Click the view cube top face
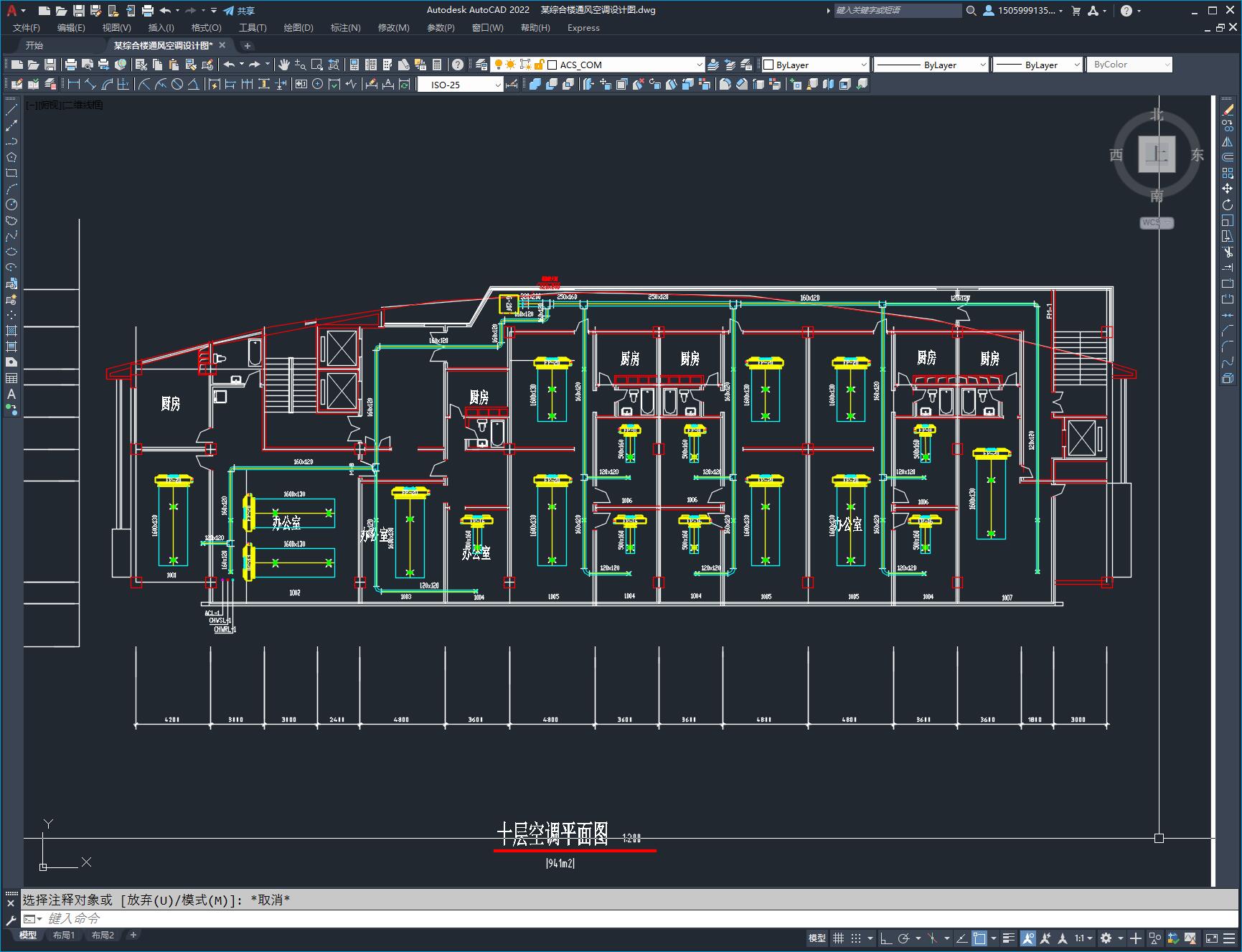1242x952 pixels. pyautogui.click(x=1157, y=154)
